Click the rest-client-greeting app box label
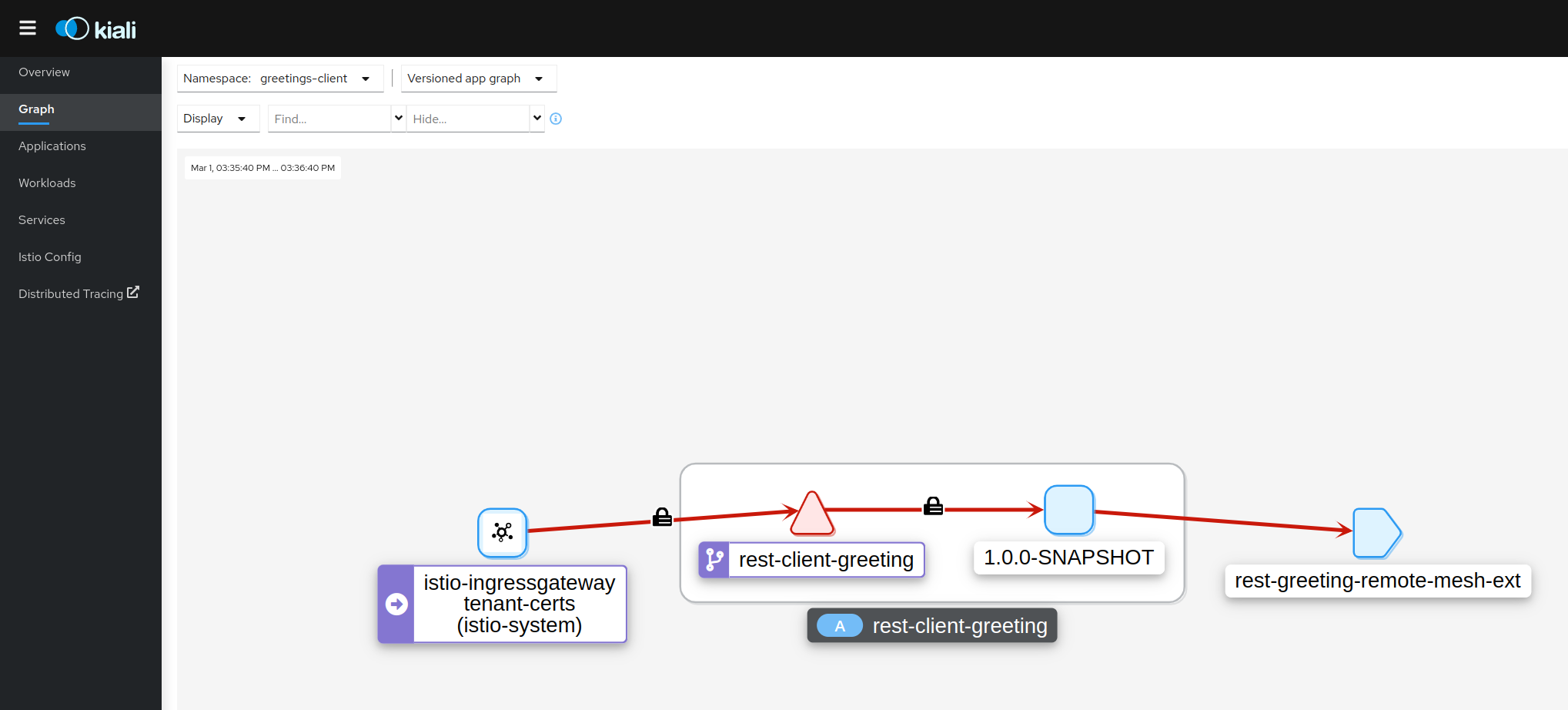Screen dimensions: 1568x710 click(x=932, y=626)
